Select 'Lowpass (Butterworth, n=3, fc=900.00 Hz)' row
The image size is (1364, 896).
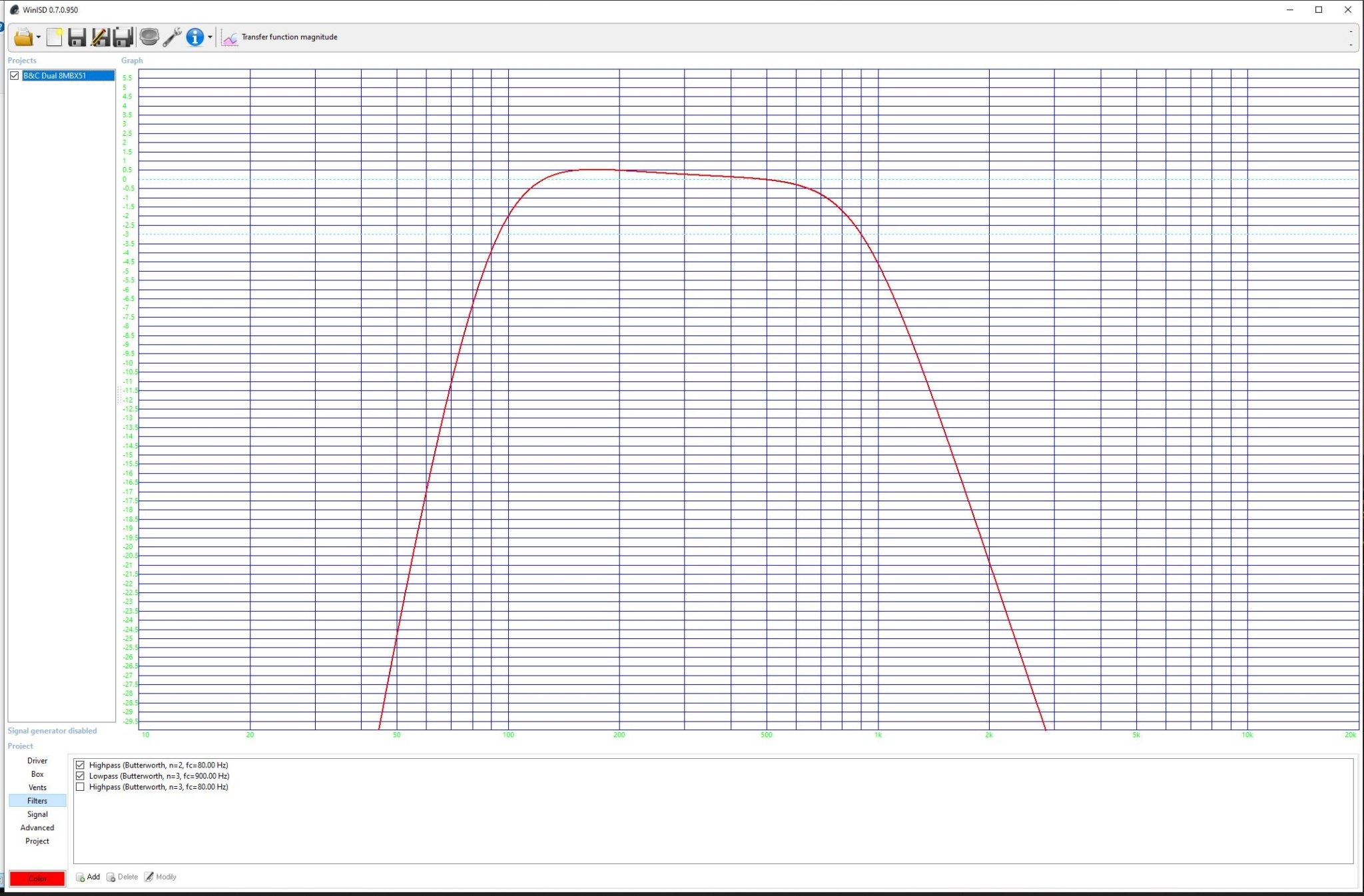pos(159,776)
